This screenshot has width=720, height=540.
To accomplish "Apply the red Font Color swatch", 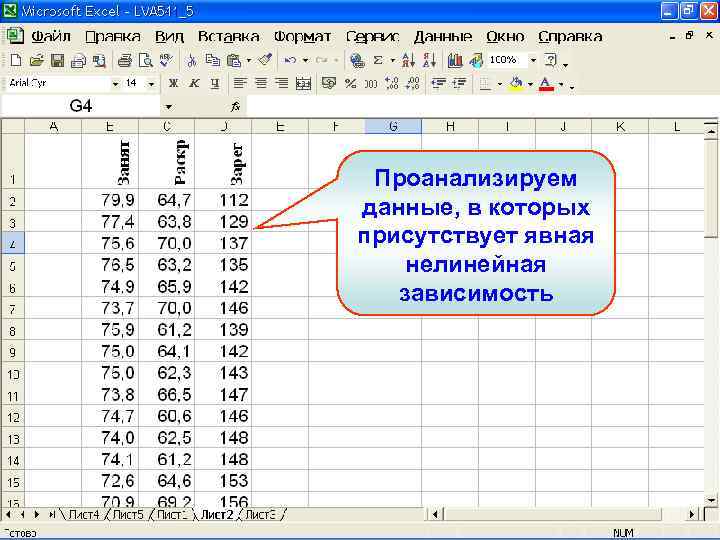I will point(546,84).
